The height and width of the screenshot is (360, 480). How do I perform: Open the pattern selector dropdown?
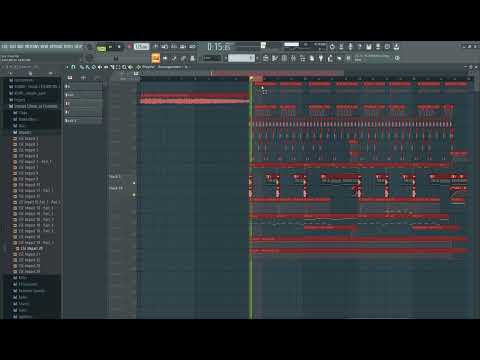[241, 58]
